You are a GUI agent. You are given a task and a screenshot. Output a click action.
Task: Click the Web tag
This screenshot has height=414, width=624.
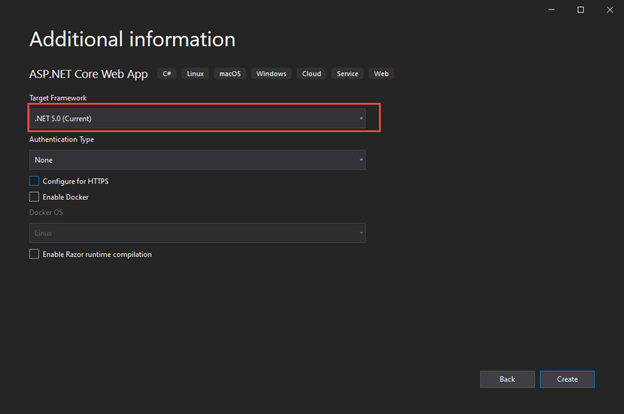[x=381, y=74]
